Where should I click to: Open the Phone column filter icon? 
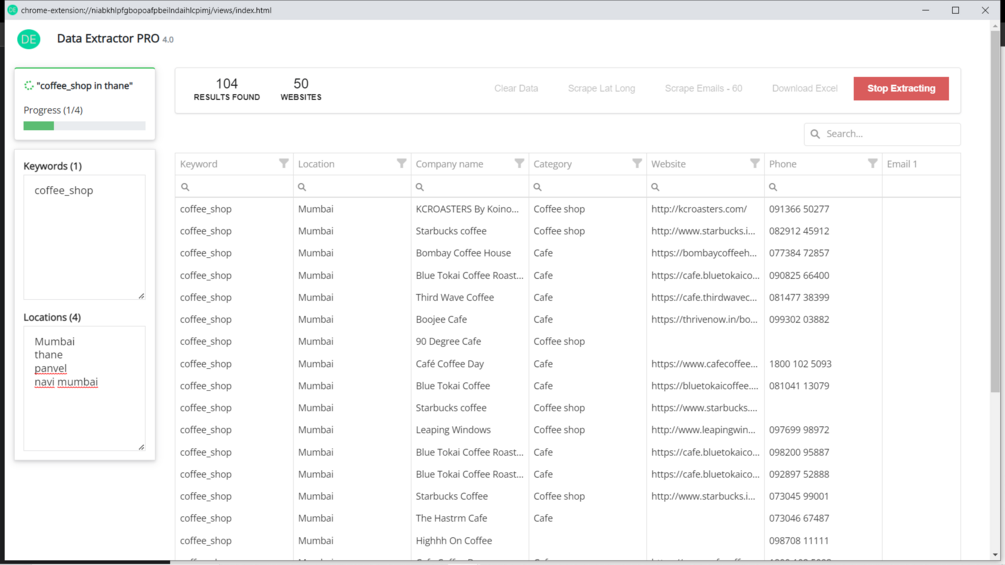pyautogui.click(x=872, y=163)
